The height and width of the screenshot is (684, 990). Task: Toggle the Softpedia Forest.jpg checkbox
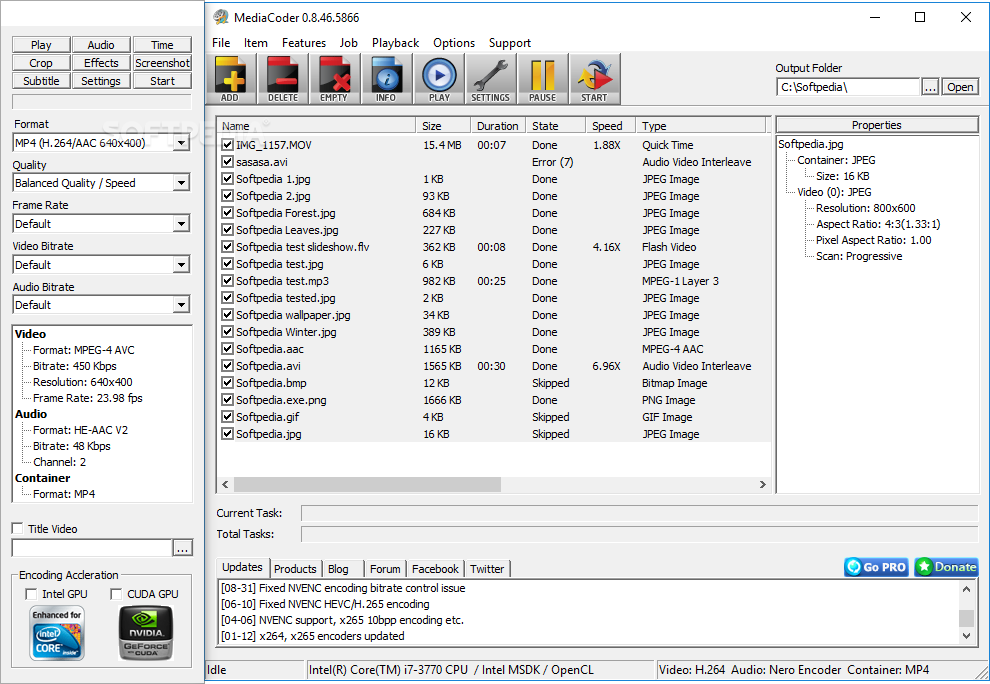point(227,213)
